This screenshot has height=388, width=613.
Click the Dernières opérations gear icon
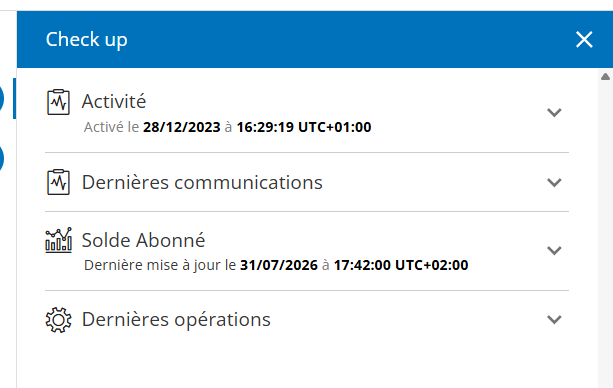[x=58, y=320]
